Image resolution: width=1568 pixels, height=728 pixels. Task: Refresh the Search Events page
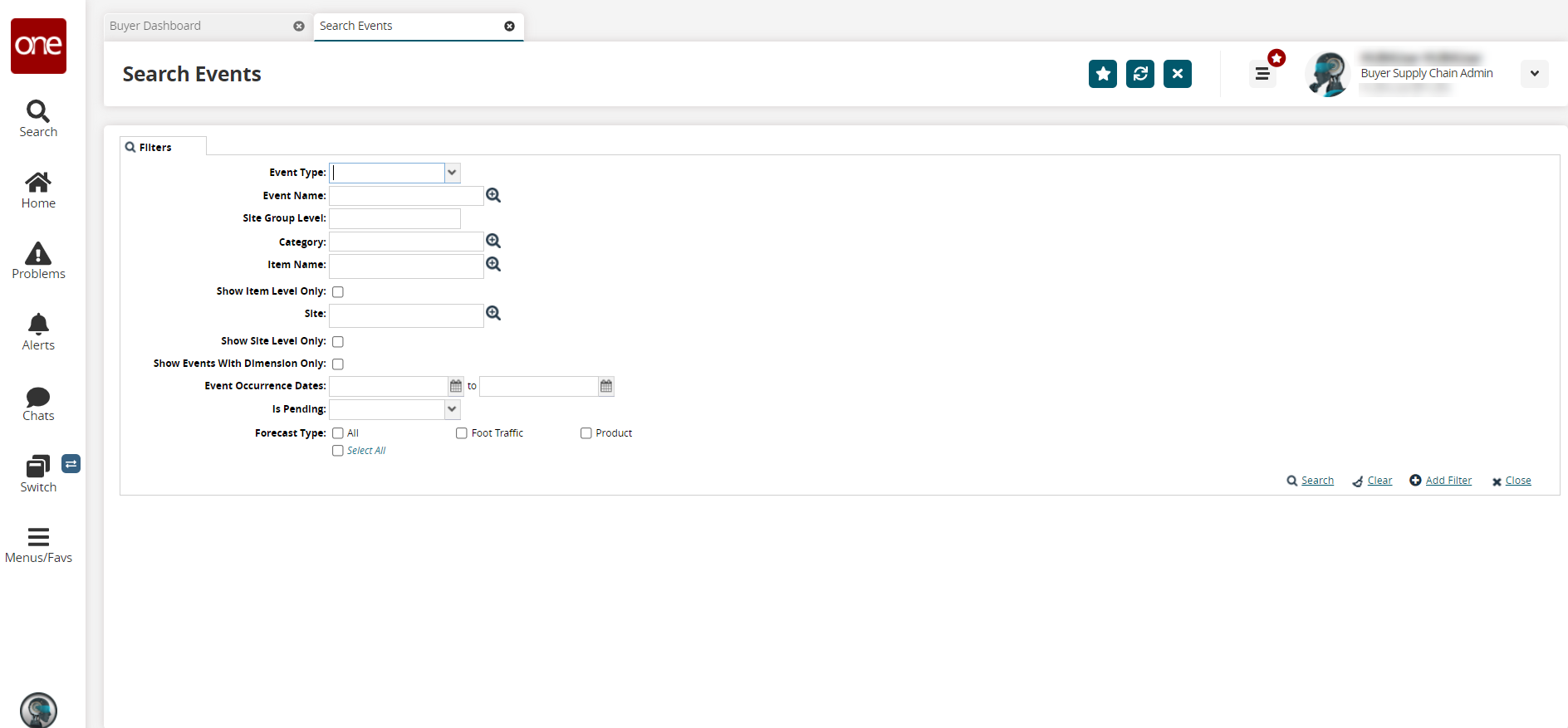[1140, 74]
